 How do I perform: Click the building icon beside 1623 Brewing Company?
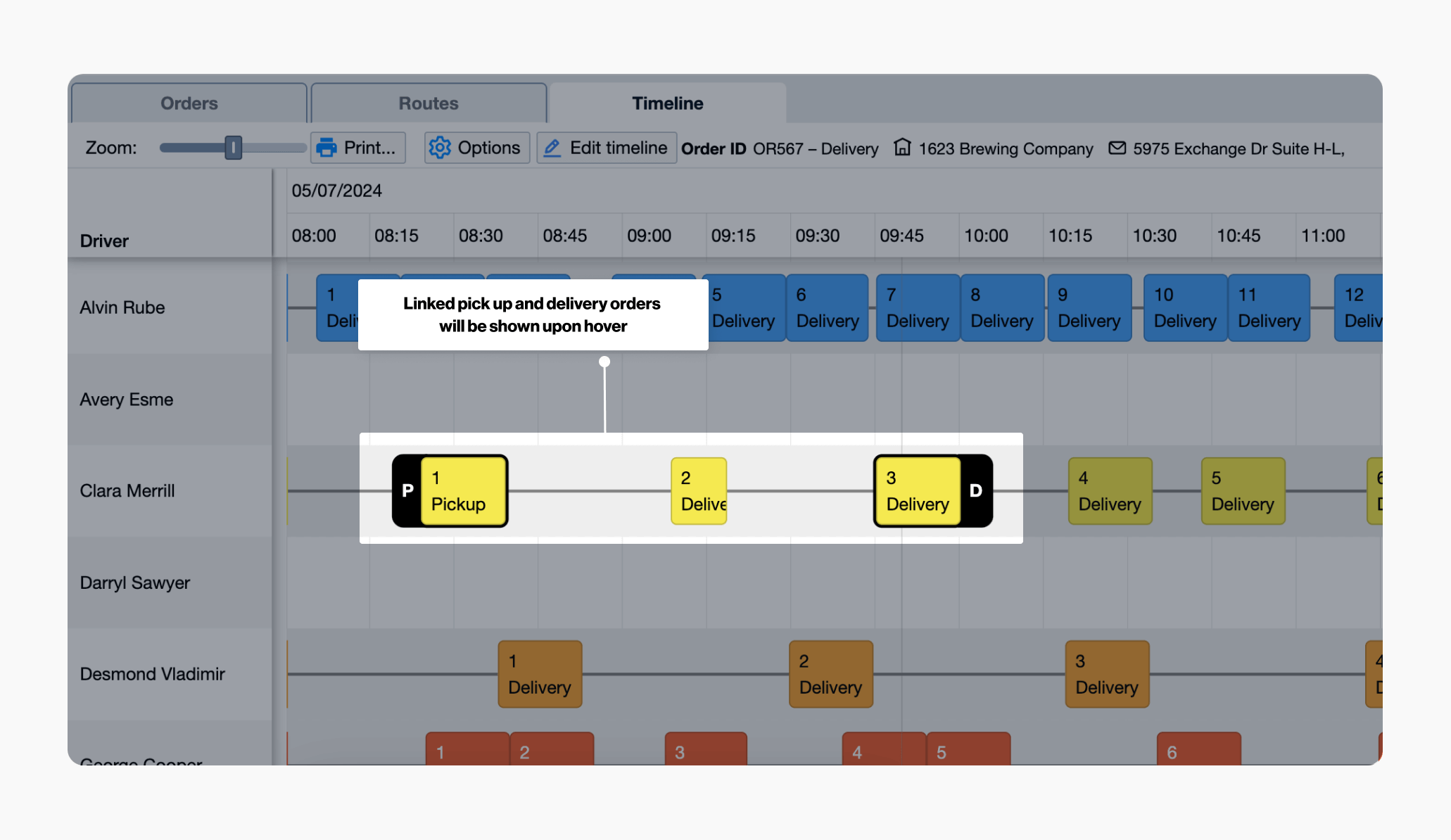[x=902, y=148]
